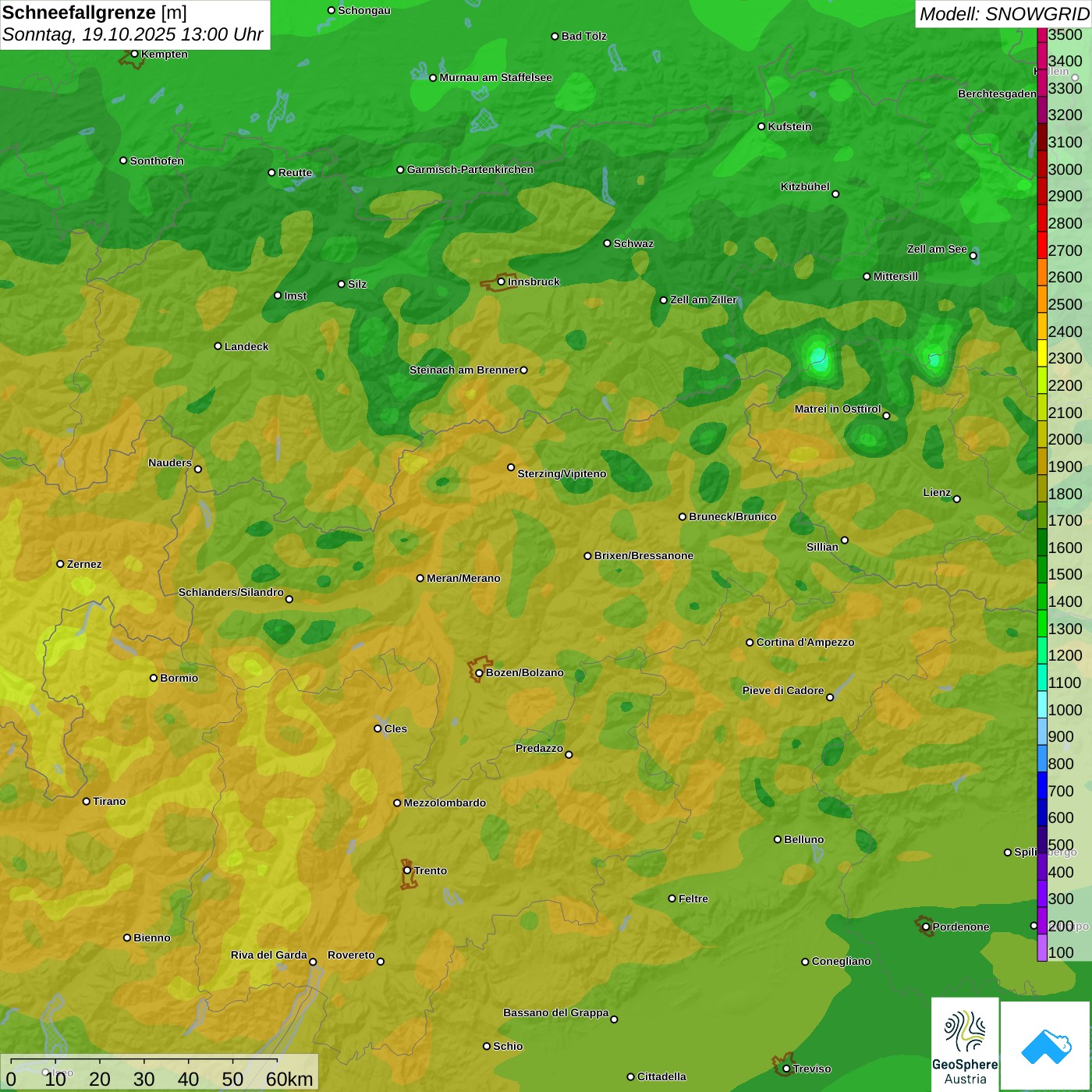Click the Modell: SNOWGRID label

[x=1004, y=13]
